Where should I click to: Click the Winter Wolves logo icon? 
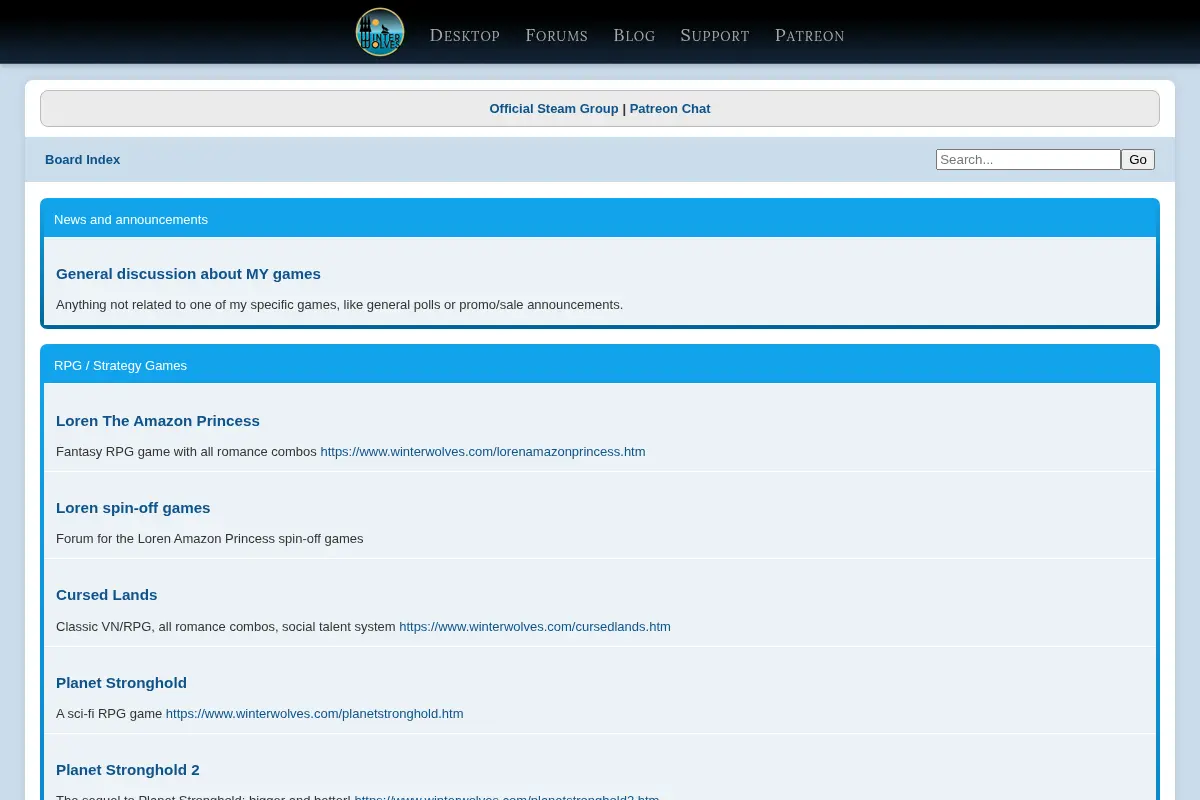point(380,32)
